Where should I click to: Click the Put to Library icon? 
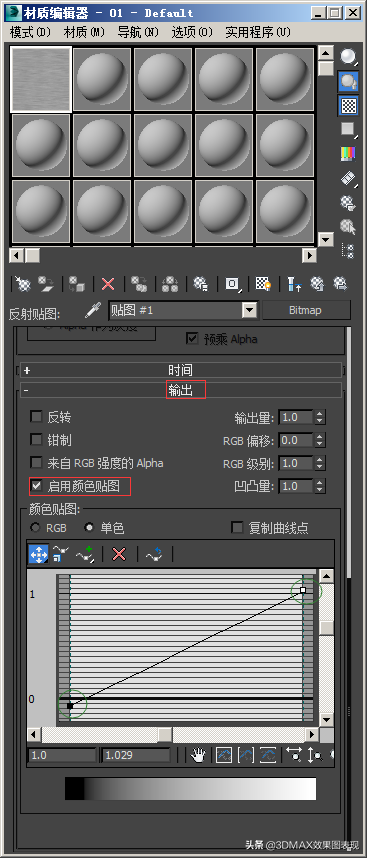tap(201, 283)
